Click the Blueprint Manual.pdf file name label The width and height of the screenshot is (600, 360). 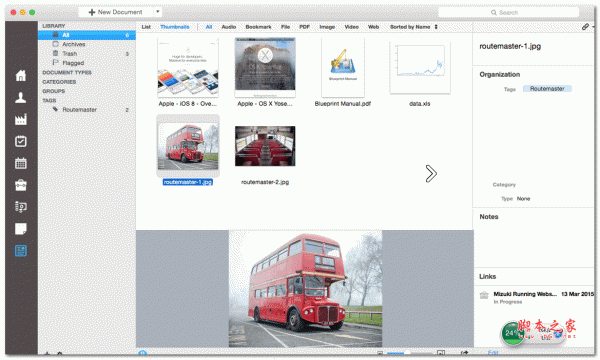[343, 104]
